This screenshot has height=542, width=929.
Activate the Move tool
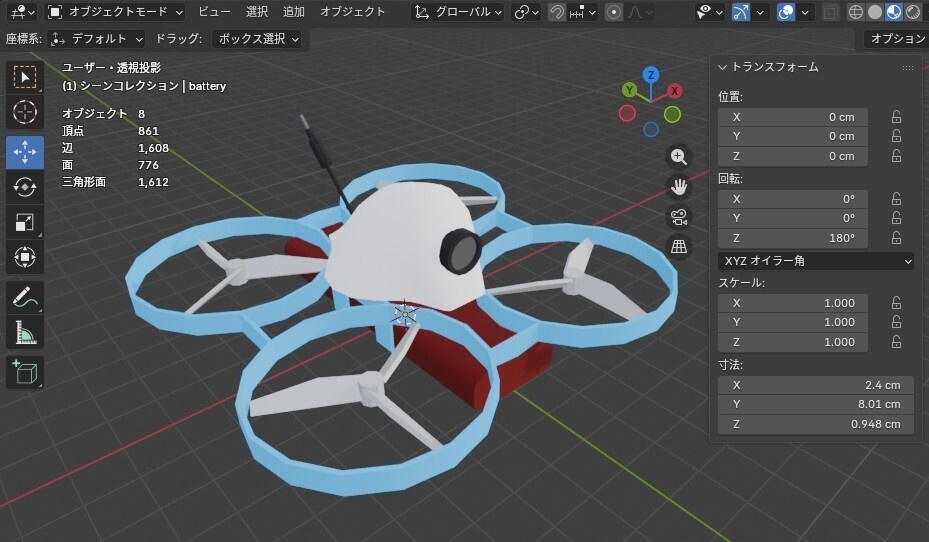pos(25,152)
